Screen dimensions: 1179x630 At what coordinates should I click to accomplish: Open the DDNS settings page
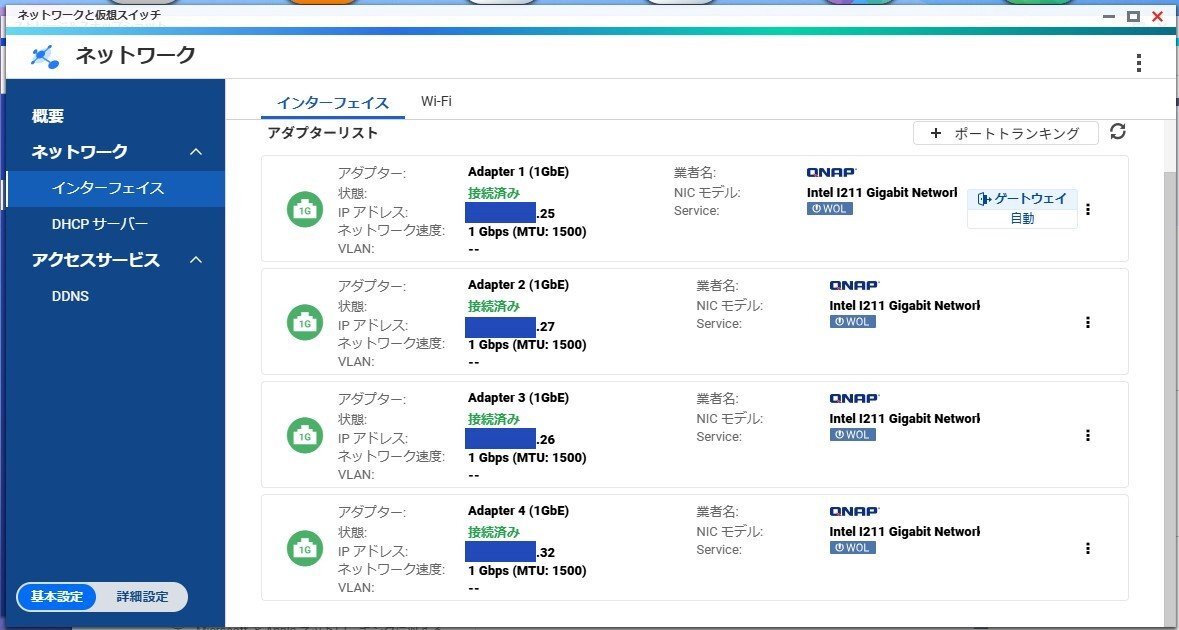coord(70,295)
